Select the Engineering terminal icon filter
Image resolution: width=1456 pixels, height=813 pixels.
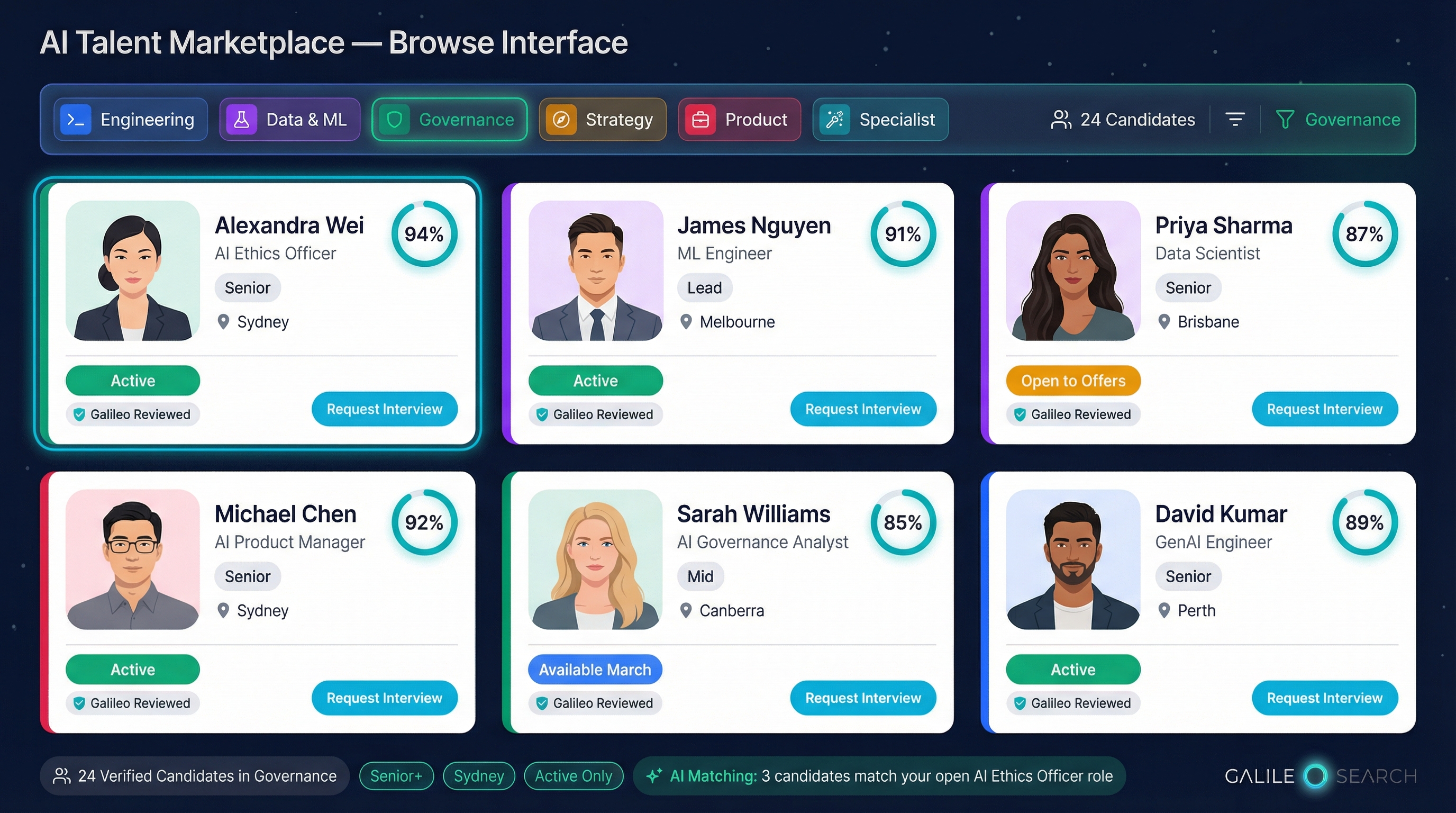pos(75,119)
